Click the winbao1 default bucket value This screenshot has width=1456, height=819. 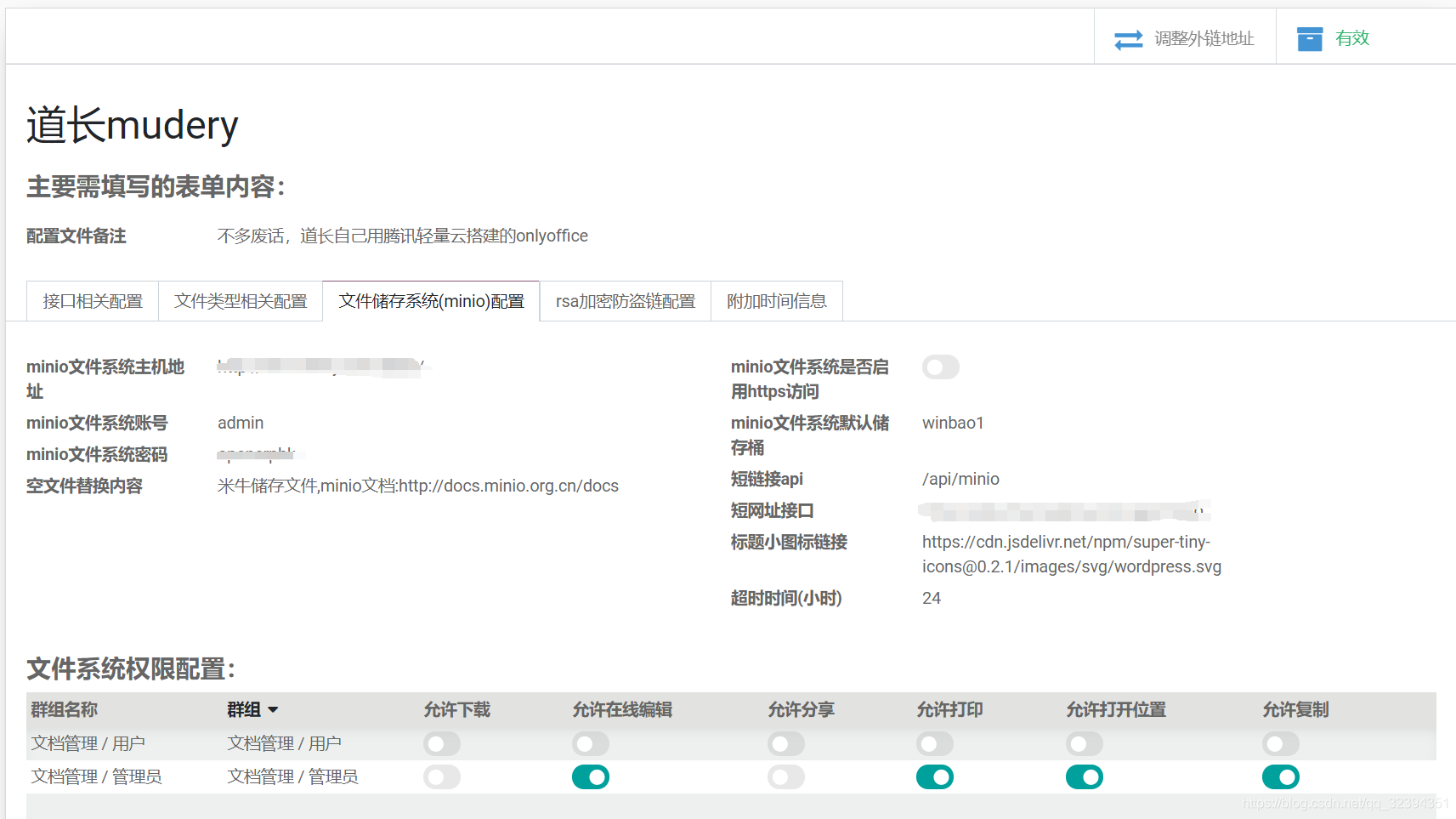pyautogui.click(x=953, y=423)
